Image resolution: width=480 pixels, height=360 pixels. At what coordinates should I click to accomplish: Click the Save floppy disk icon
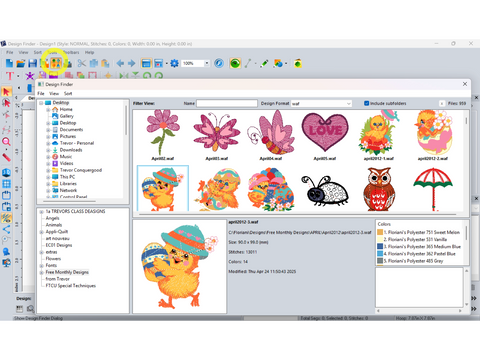pos(32,63)
